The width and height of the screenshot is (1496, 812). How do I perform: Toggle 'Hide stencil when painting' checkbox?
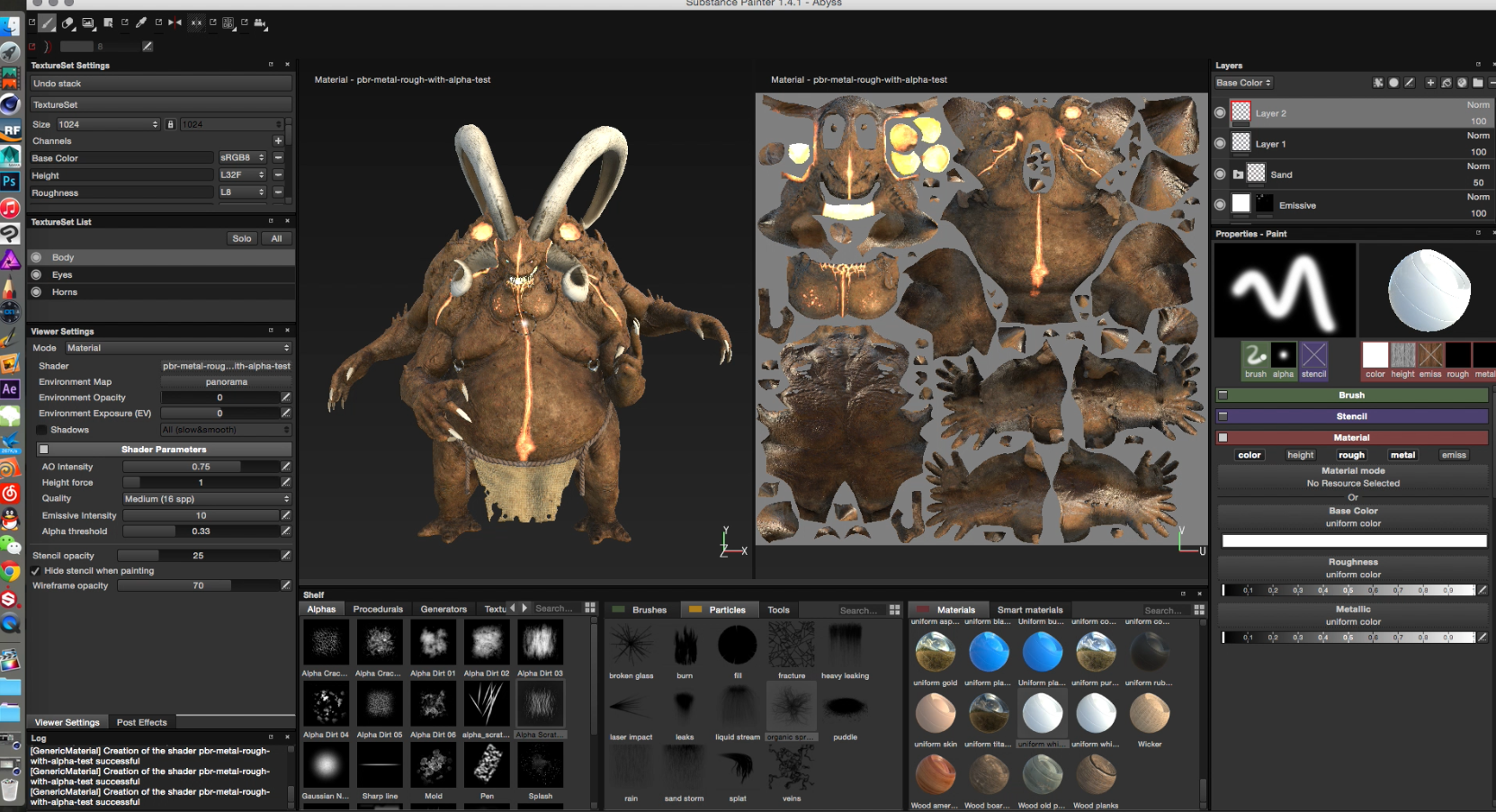[36, 571]
